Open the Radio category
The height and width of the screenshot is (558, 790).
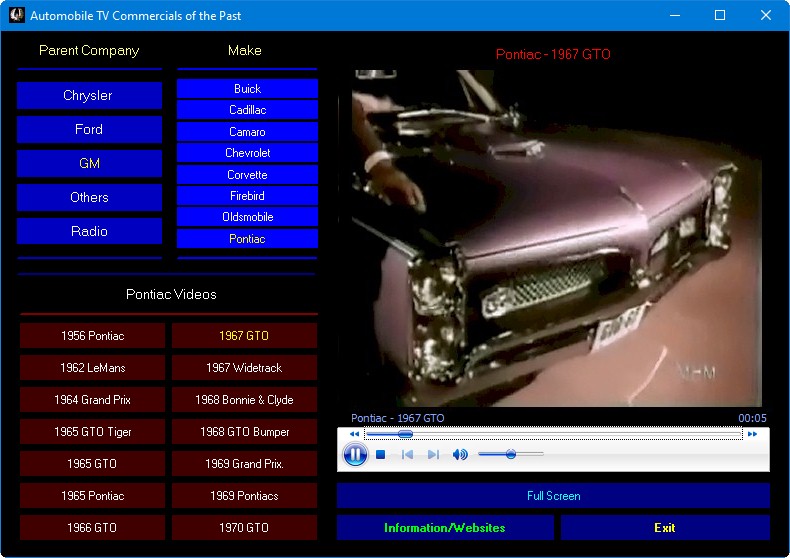89,231
